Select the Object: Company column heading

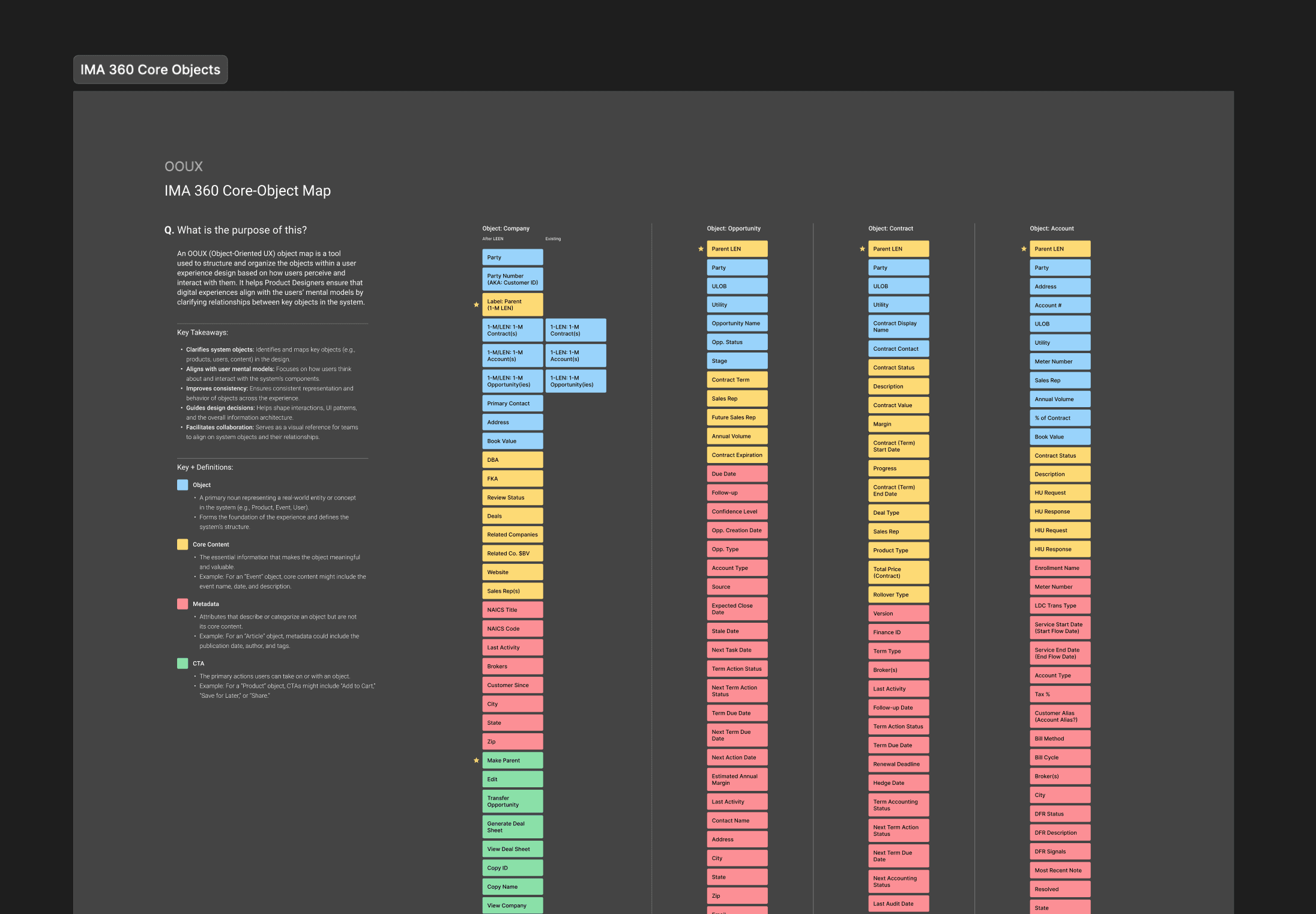tap(506, 228)
